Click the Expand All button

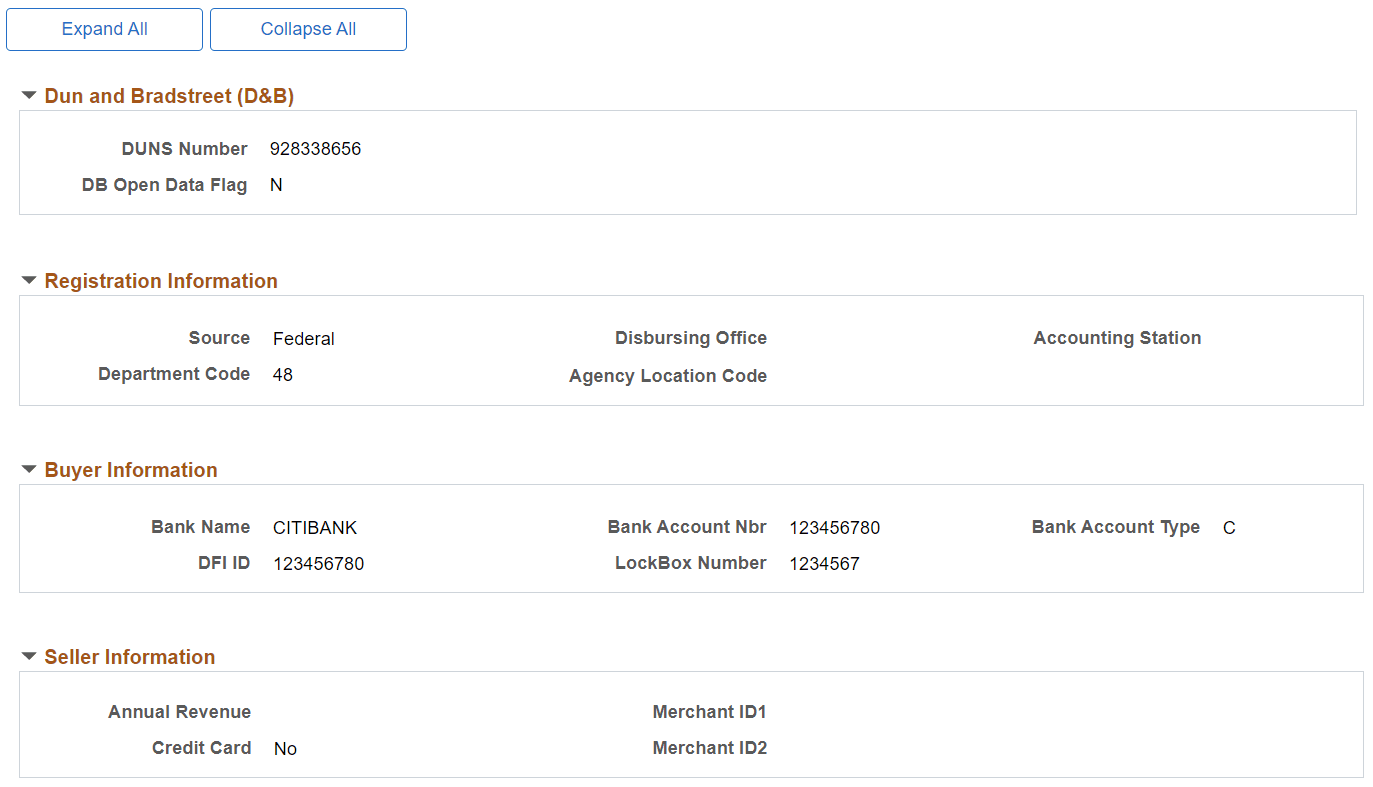(104, 29)
